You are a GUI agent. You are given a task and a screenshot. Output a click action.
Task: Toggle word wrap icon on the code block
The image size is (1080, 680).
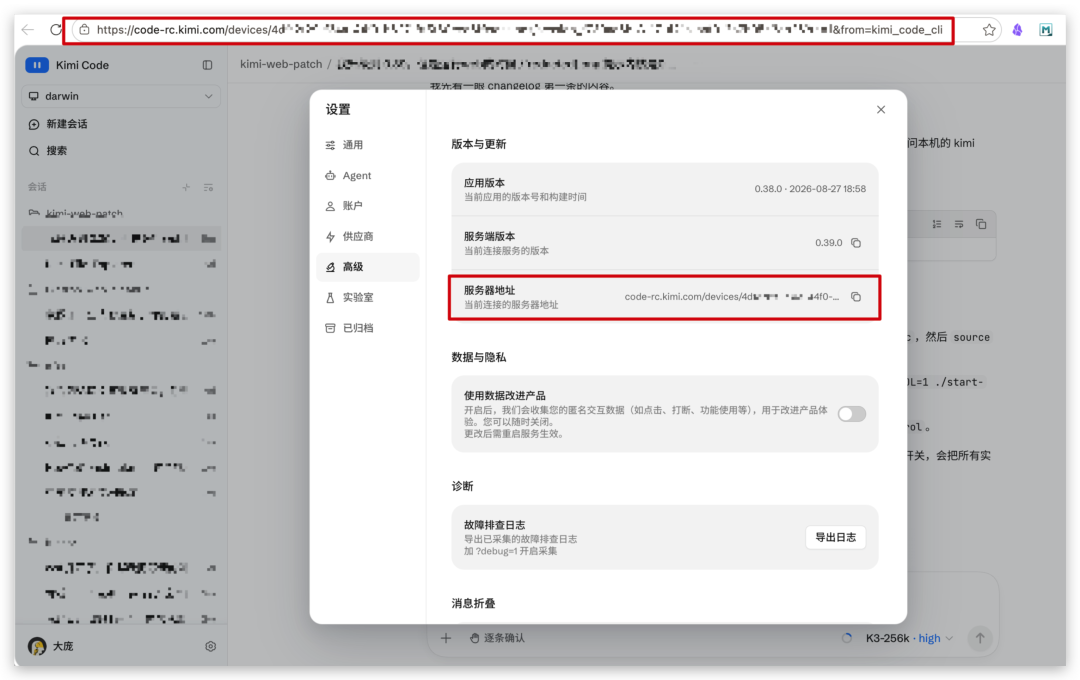(x=959, y=224)
